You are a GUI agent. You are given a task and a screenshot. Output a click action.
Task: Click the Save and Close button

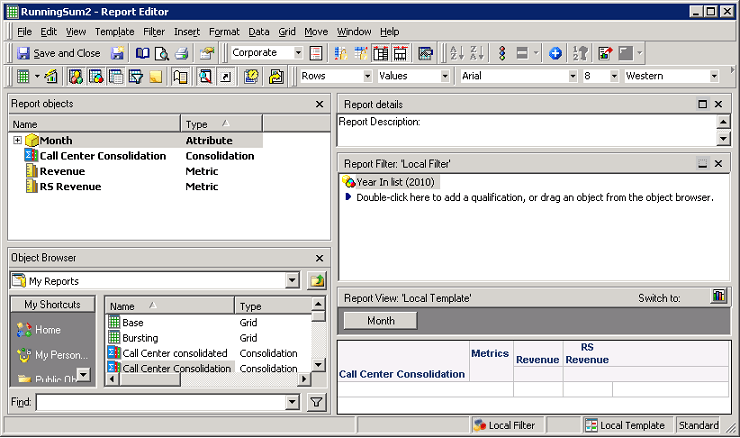tap(58, 53)
